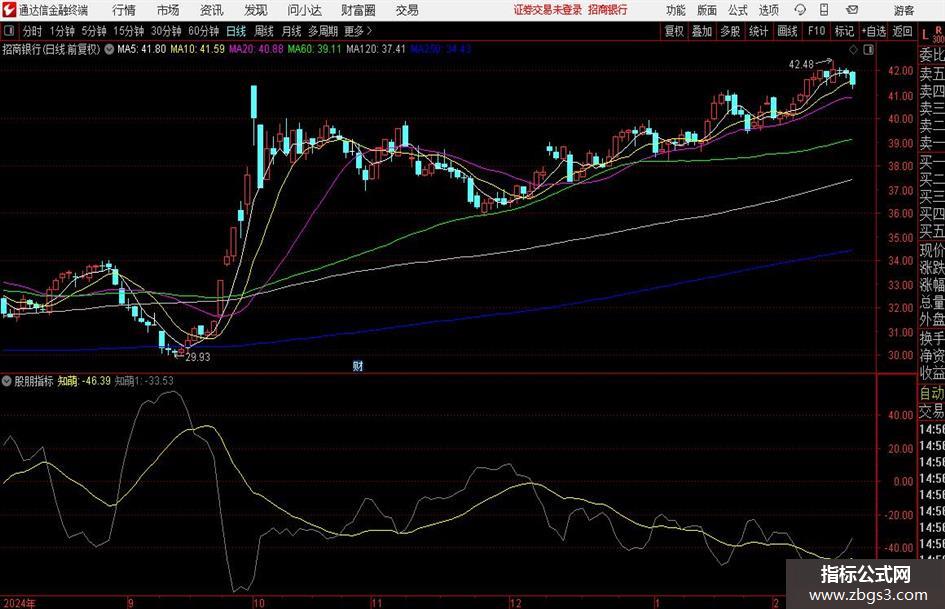Click month 10 on the time axis
Screen dimensions: 945x609
(x=259, y=603)
